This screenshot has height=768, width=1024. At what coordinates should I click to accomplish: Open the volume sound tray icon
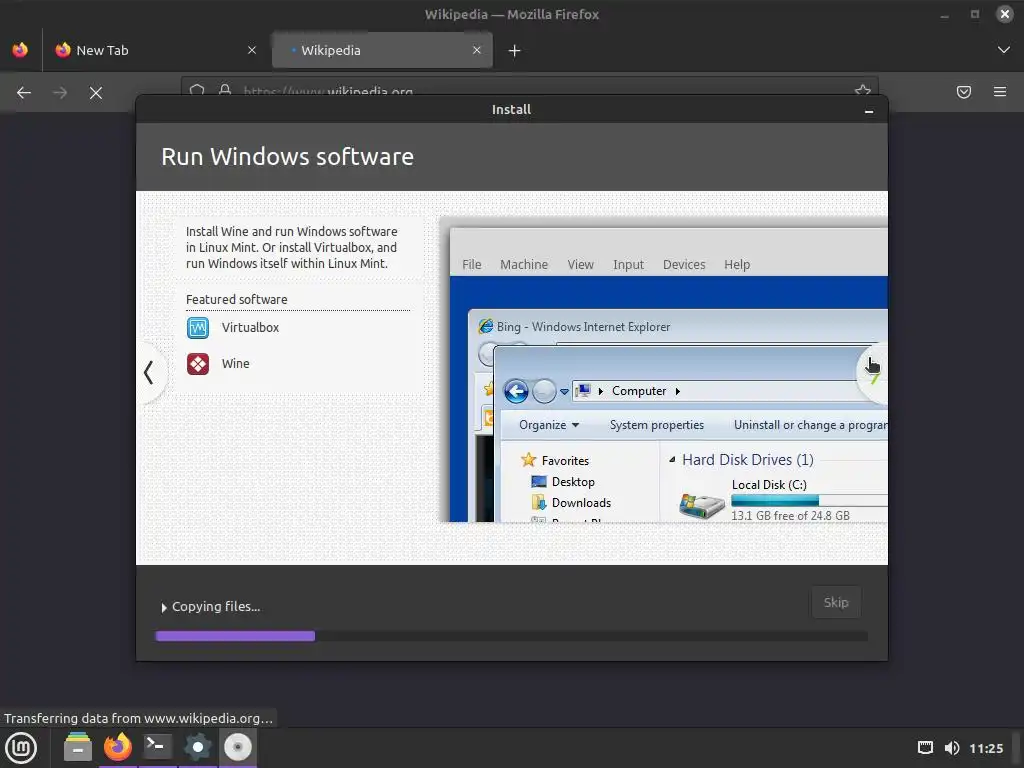(952, 748)
